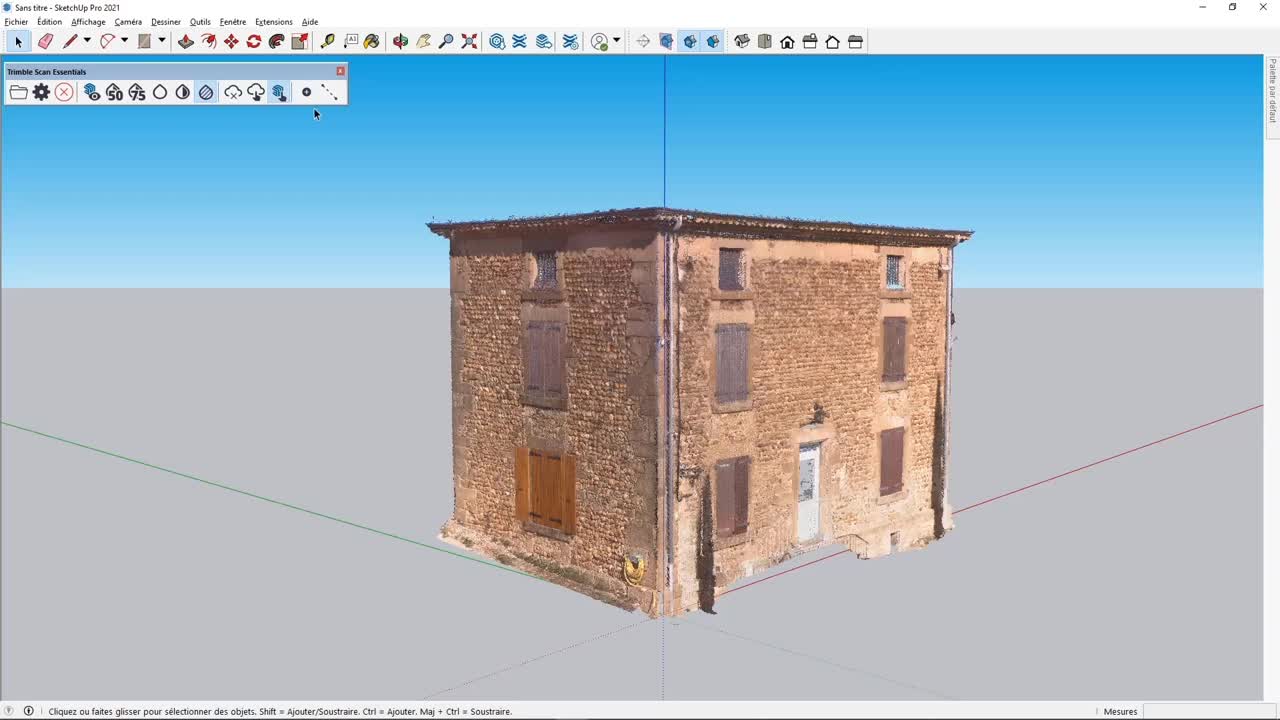Set point cloud density to 50
1280x720 pixels.
[114, 92]
